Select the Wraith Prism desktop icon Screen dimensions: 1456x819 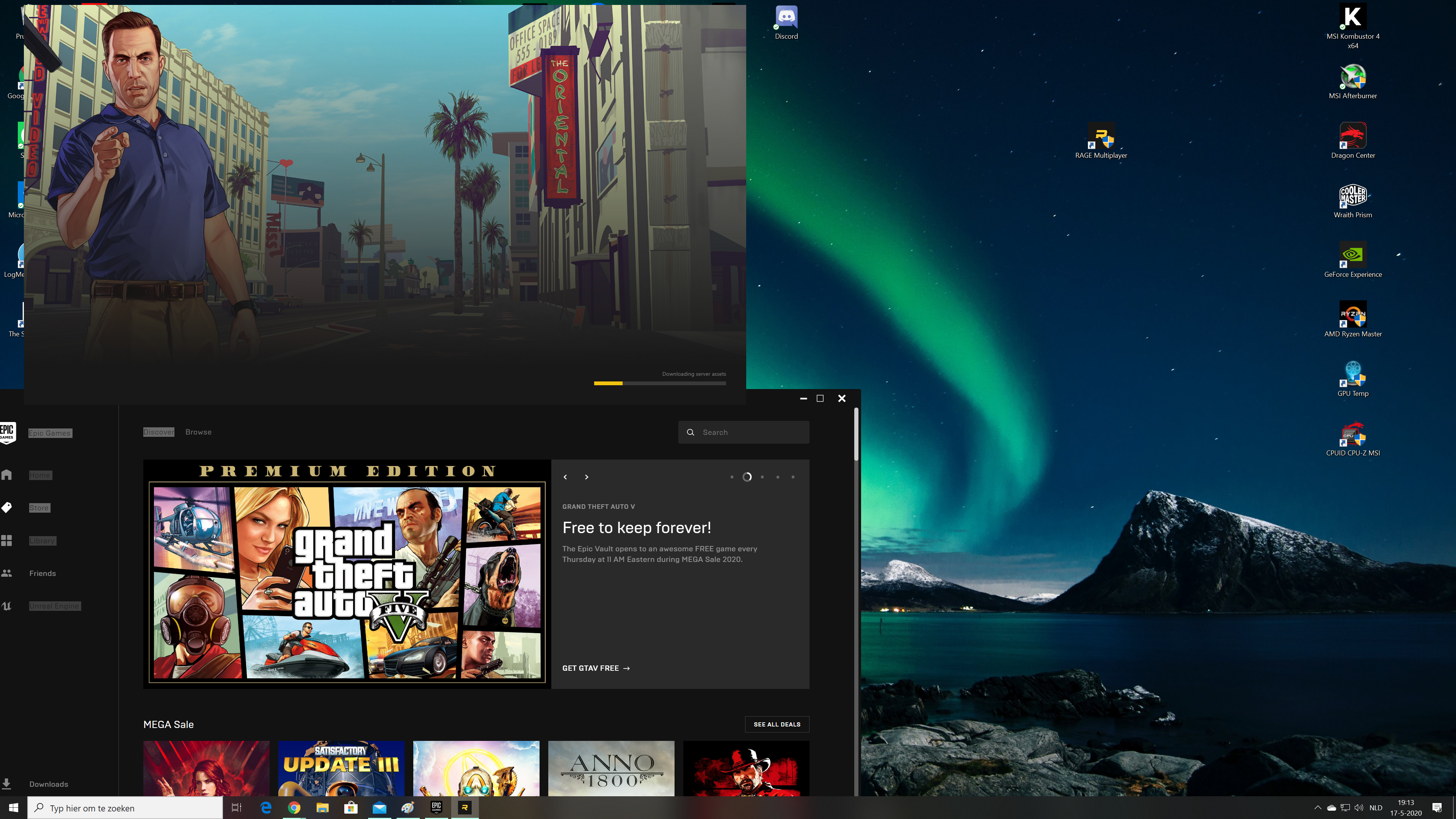point(1352,201)
